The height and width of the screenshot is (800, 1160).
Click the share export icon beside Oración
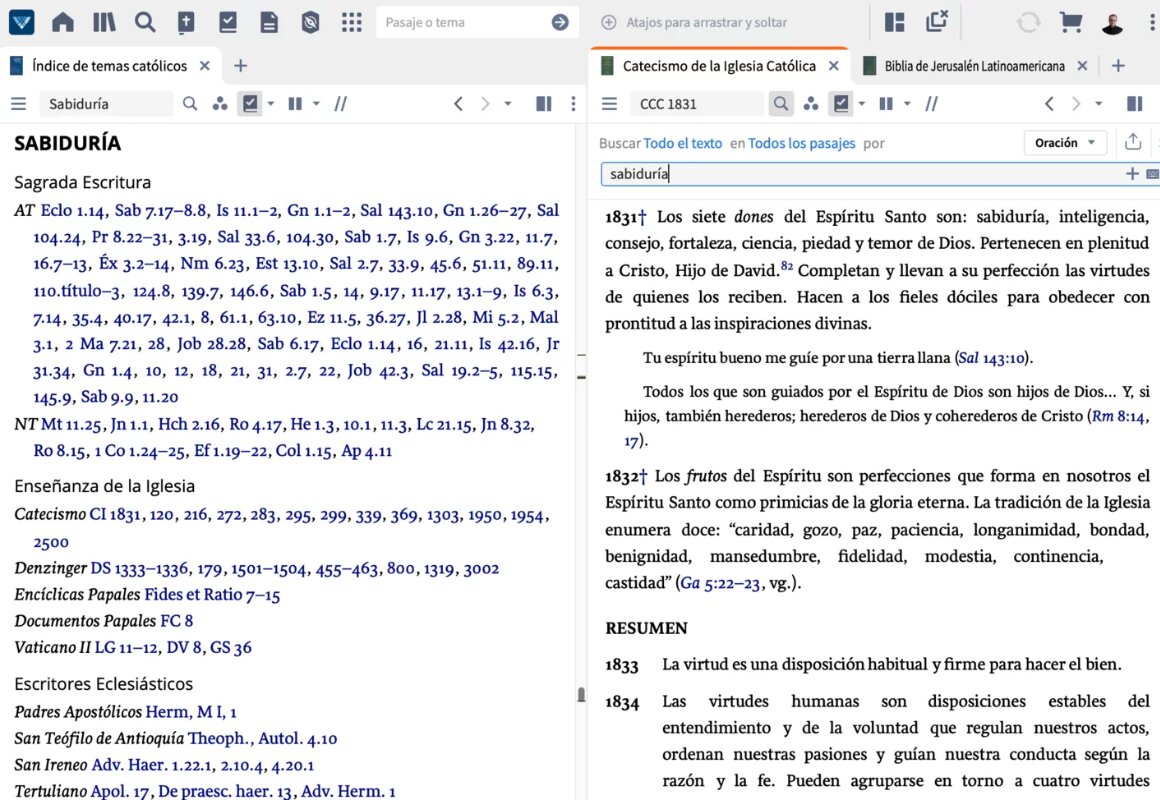(1133, 142)
